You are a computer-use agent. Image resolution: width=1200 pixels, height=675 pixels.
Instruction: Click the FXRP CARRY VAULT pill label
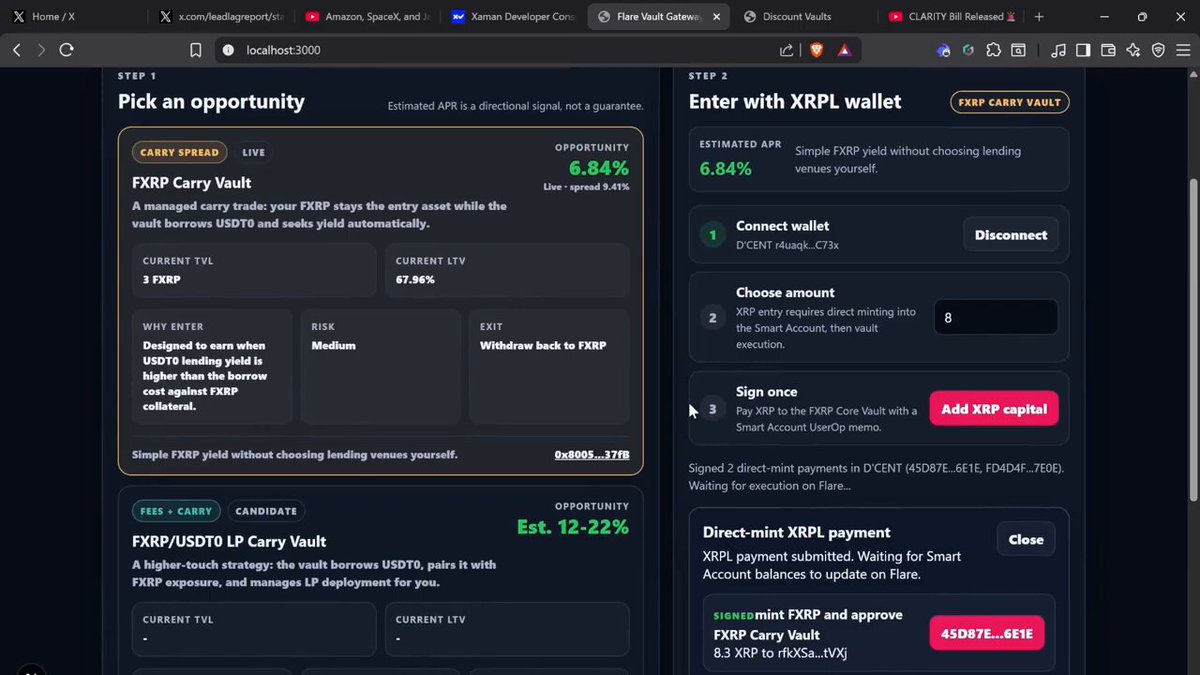1009,102
